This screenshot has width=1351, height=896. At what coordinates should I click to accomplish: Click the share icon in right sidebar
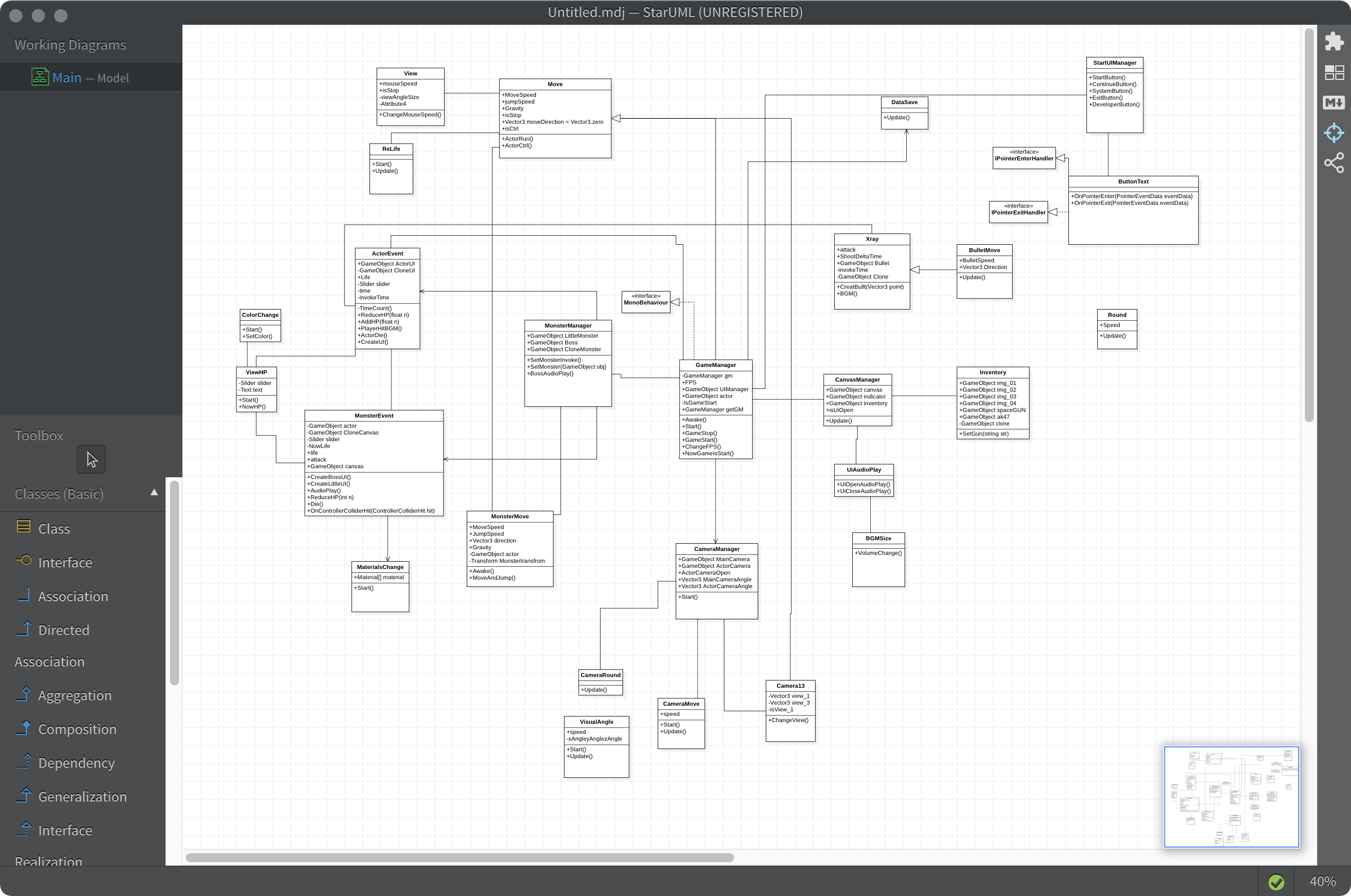1334,163
